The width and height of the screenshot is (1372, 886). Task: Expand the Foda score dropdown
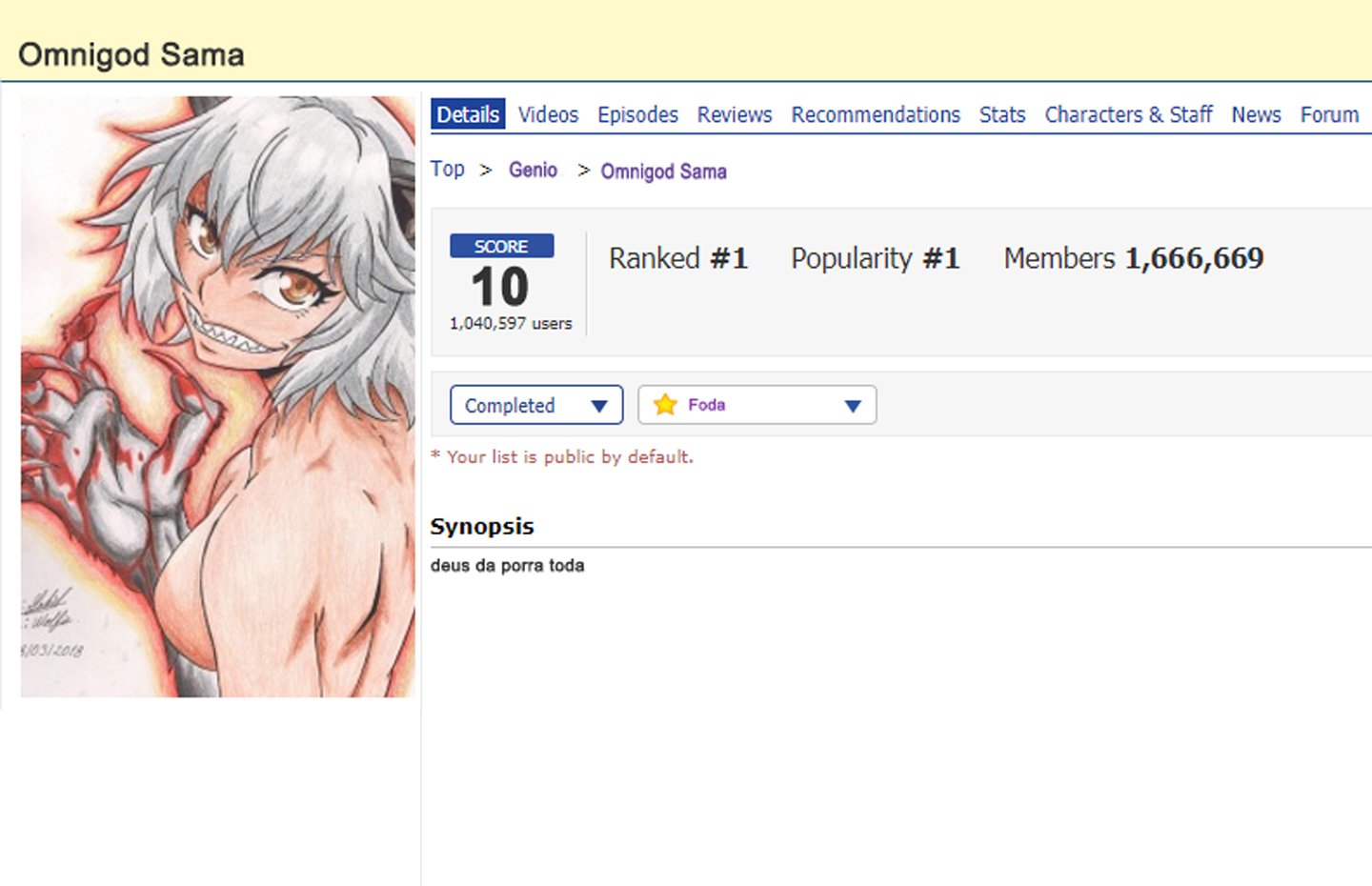pos(757,405)
